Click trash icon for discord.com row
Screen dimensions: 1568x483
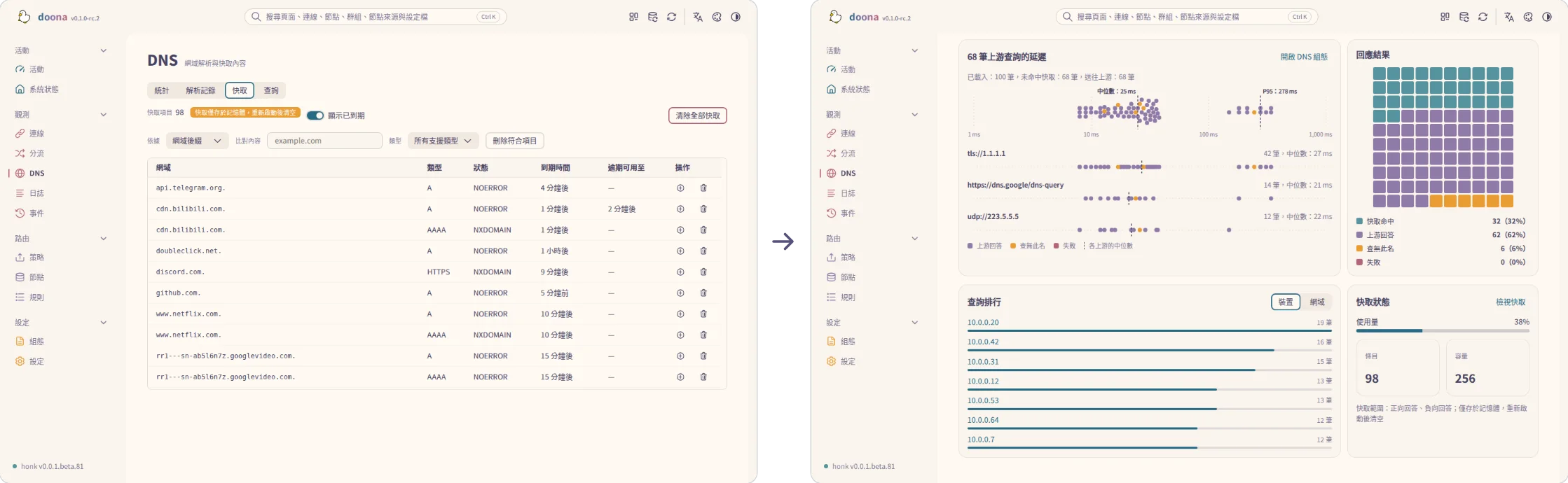pos(703,272)
